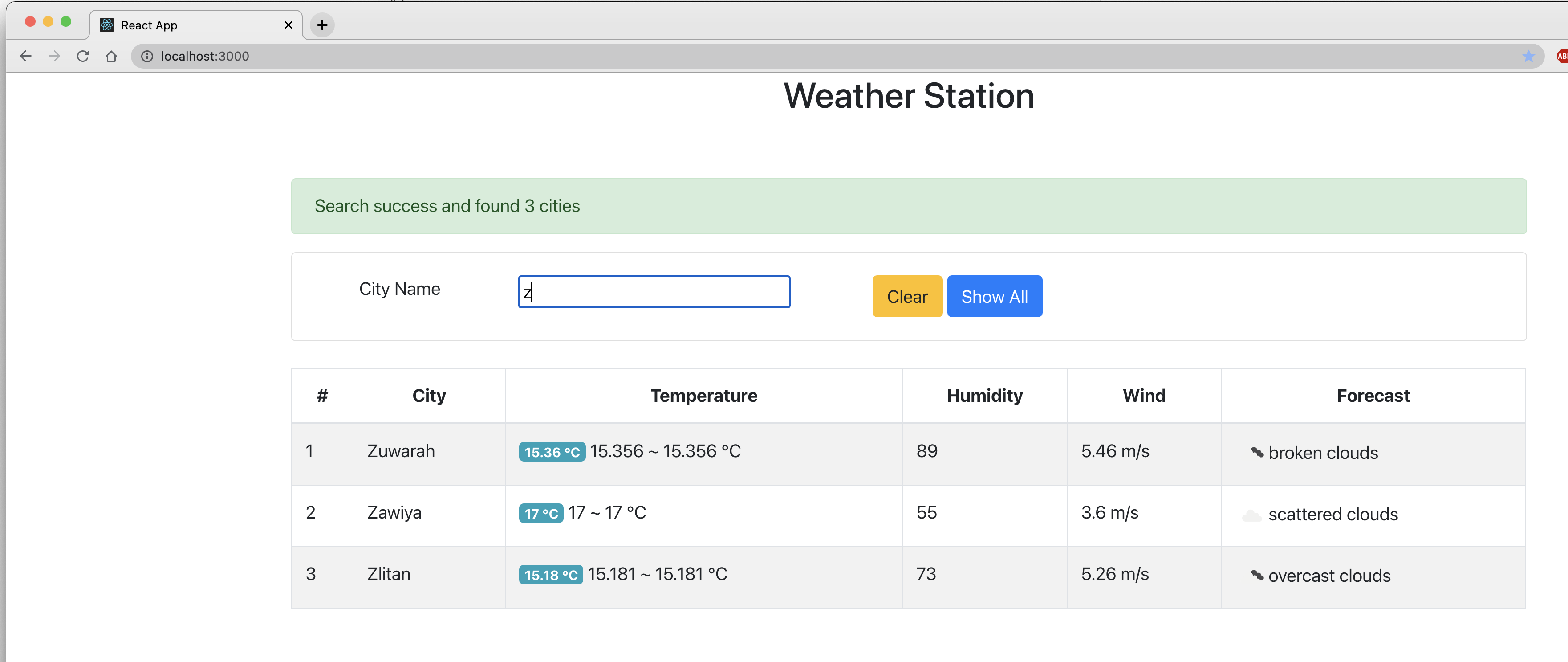Image resolution: width=1568 pixels, height=662 pixels.
Task: Click the browser home icon
Action: [112, 56]
